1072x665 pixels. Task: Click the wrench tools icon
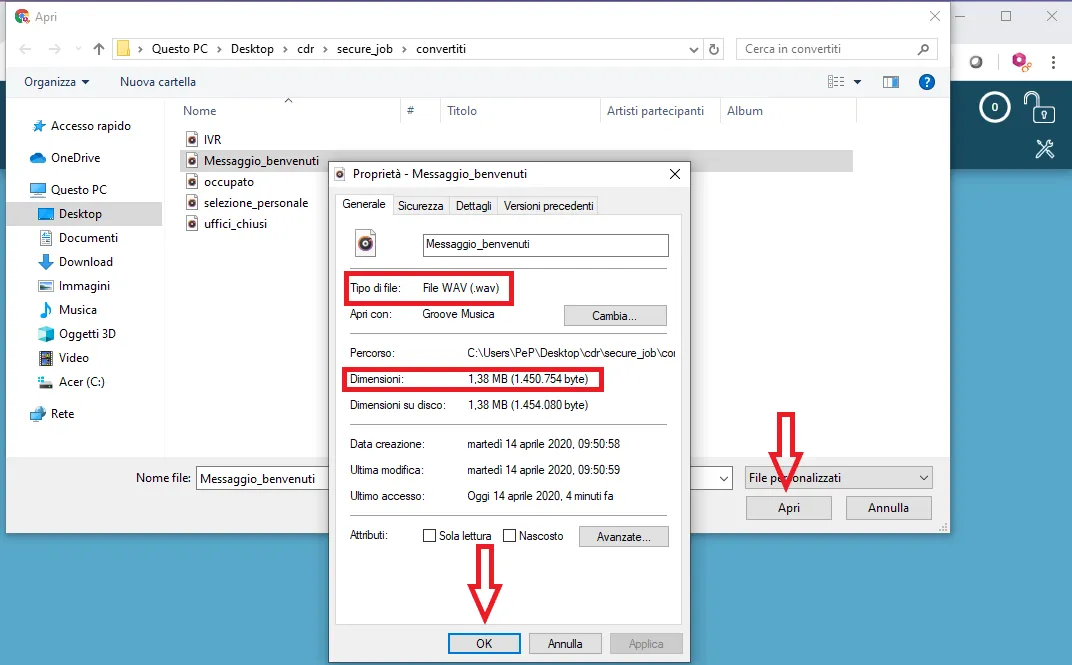(1045, 149)
